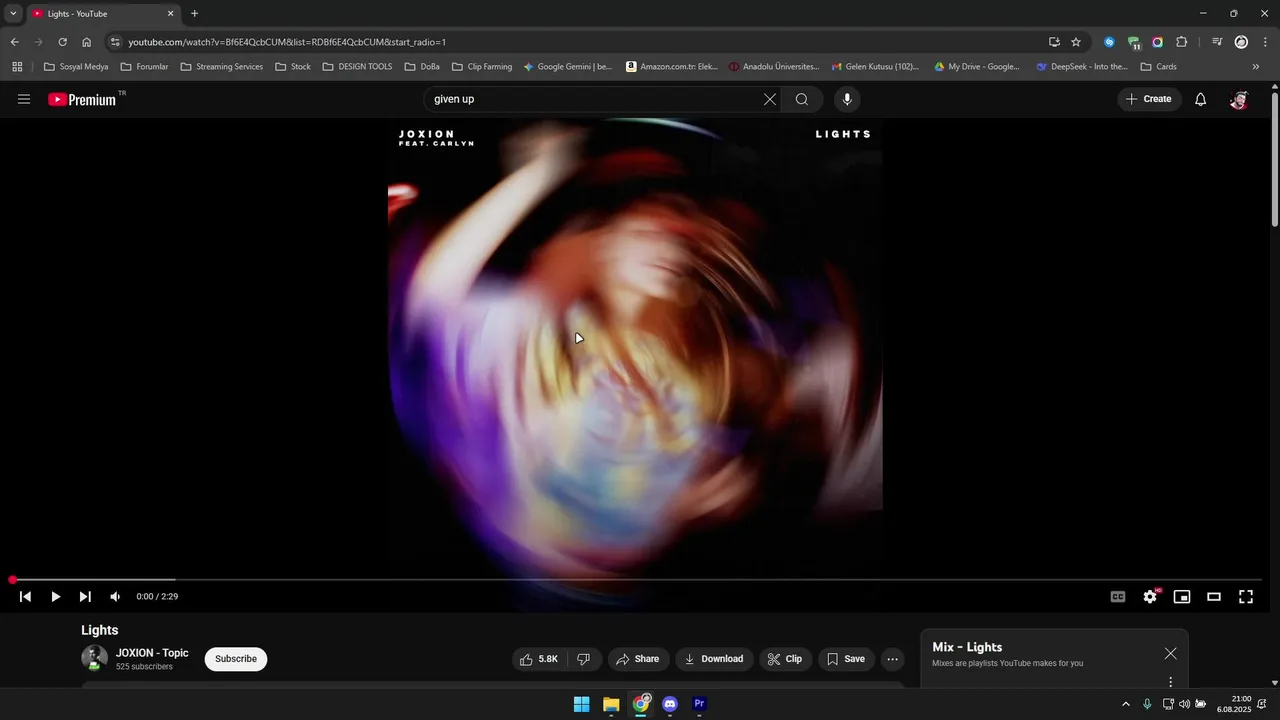The image size is (1280, 720).
Task: Open Chrome tab search dropdown
Action: coord(13,14)
